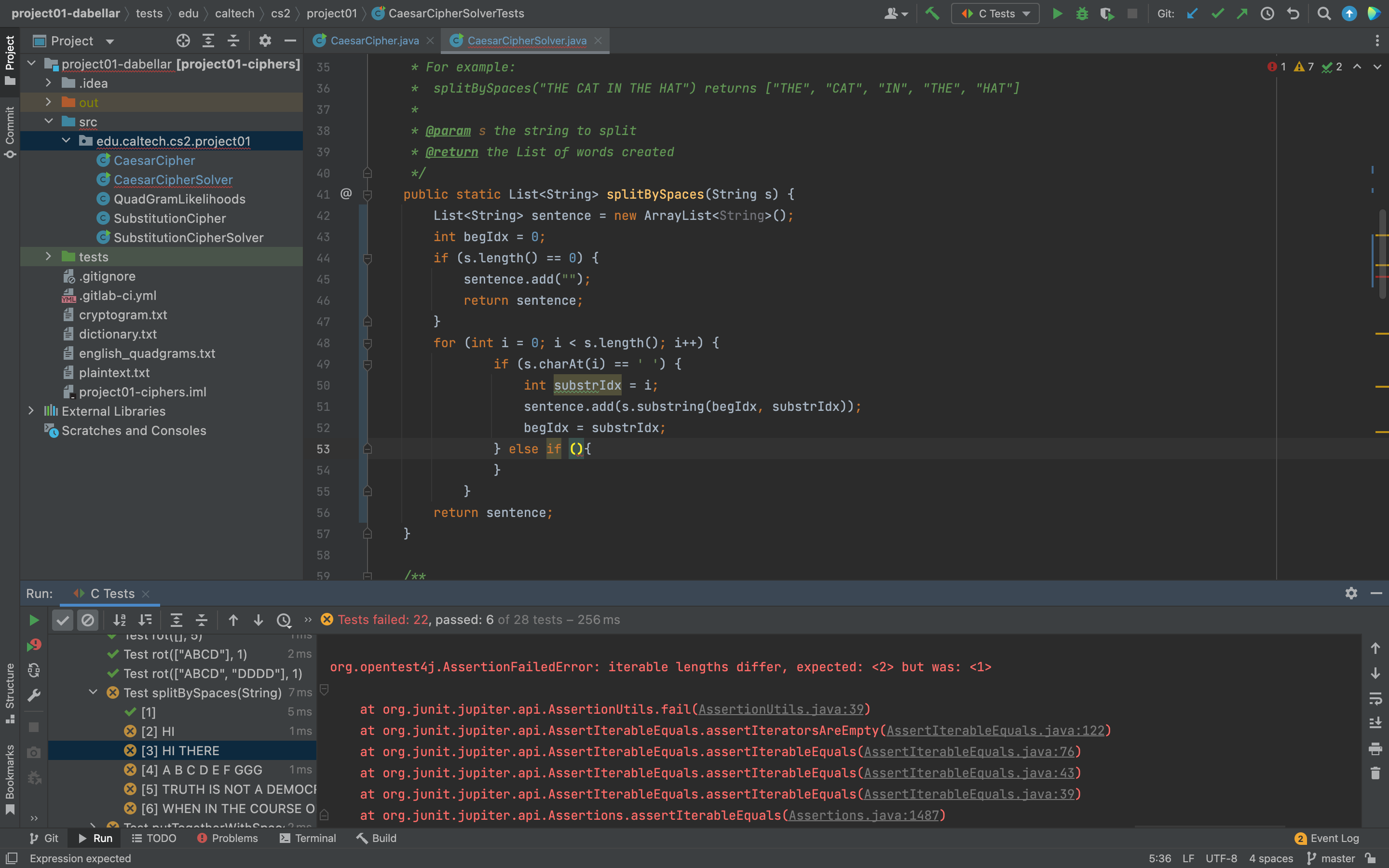Click Git update project arrow icon
Screen dimensions: 1389x868
(1192, 13)
